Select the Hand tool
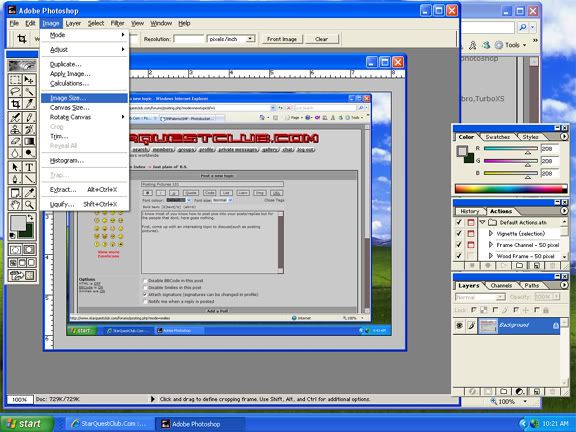 (15, 205)
